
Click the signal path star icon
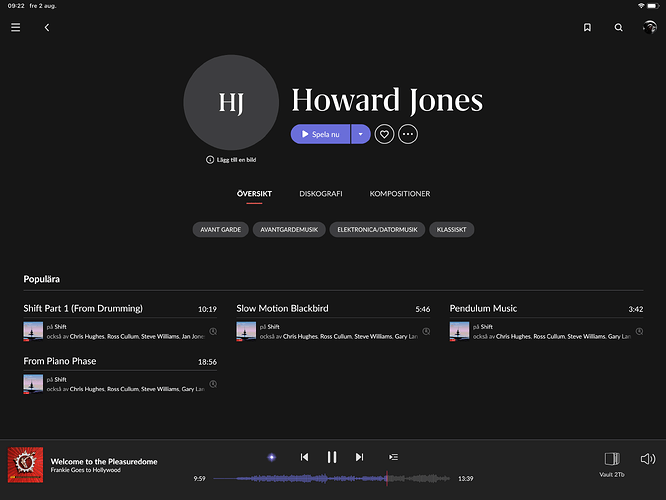pos(272,457)
